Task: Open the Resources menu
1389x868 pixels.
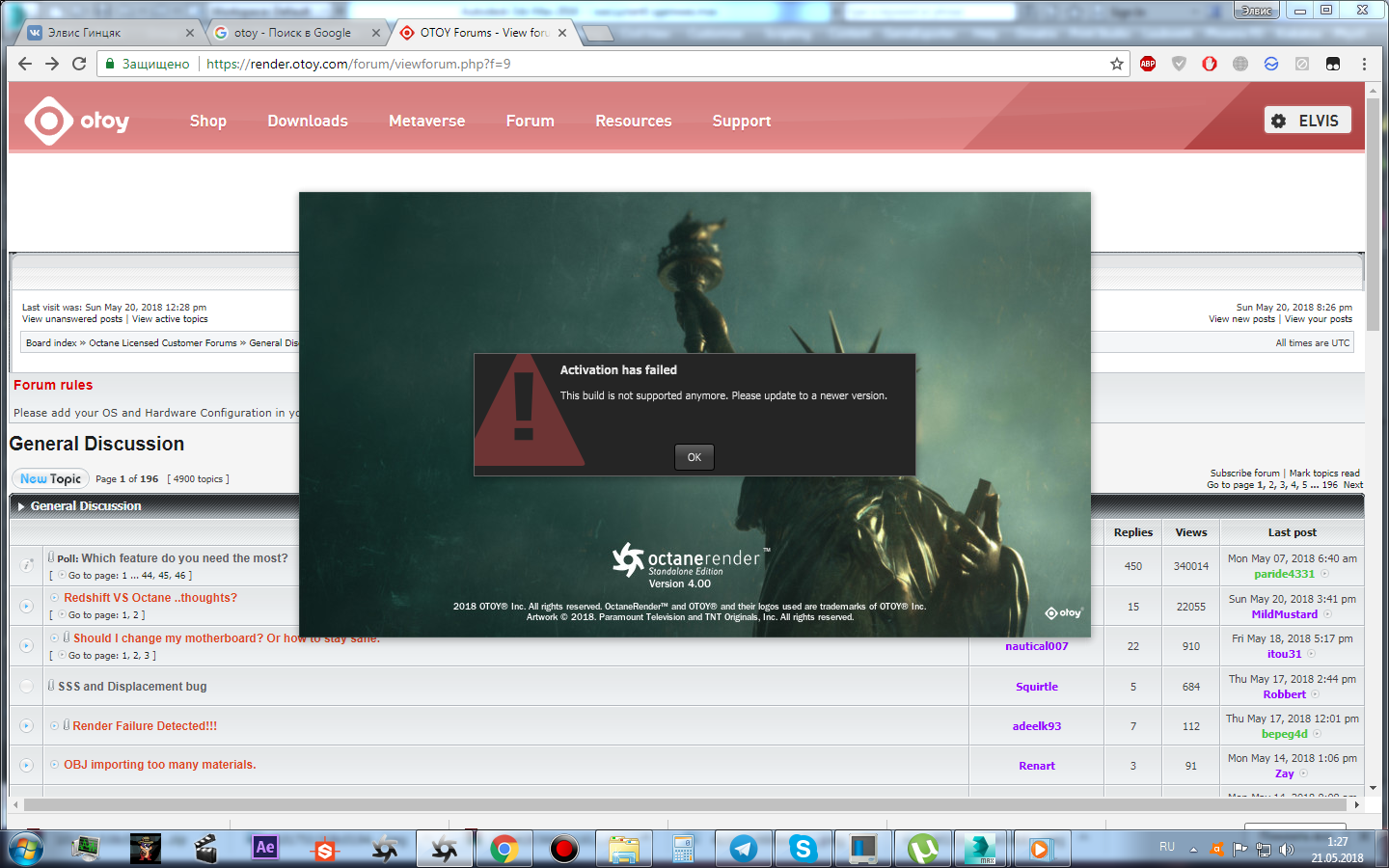Action: click(634, 121)
